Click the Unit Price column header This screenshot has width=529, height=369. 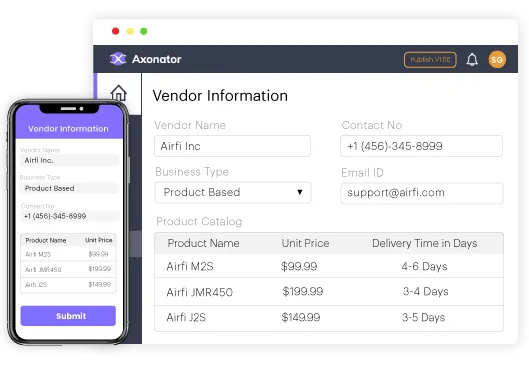click(x=305, y=243)
